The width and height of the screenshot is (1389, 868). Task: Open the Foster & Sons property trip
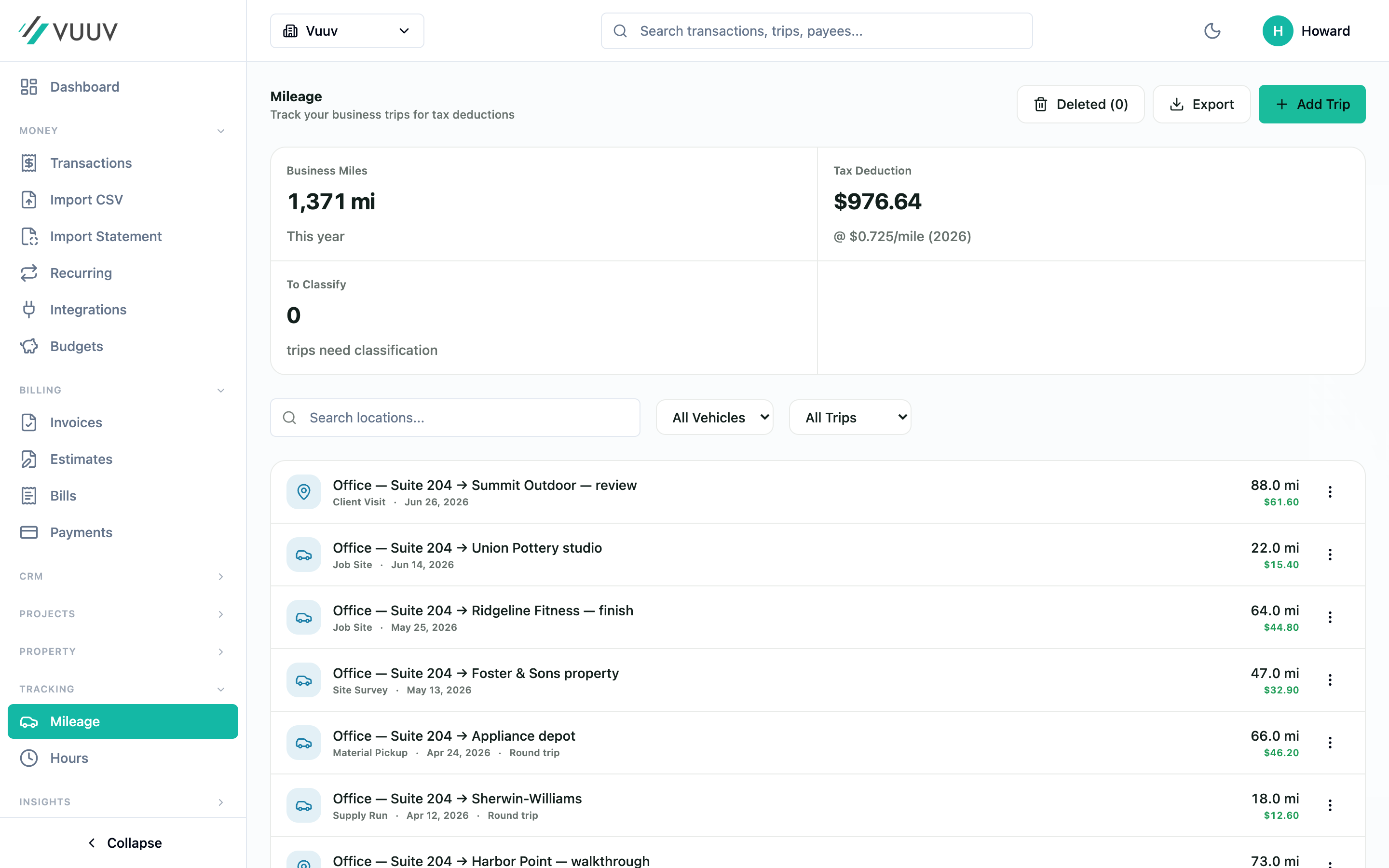point(817,680)
